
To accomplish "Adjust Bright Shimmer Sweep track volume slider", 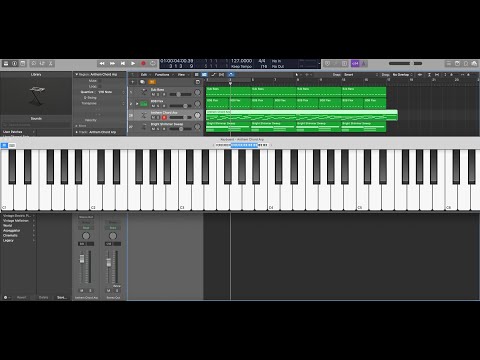I will pos(180,129).
